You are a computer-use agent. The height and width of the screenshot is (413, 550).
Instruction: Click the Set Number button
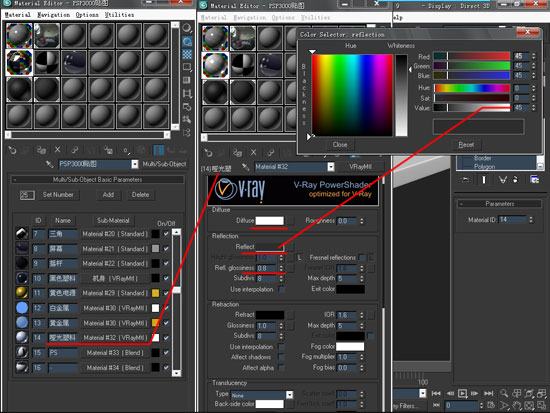click(x=58, y=195)
